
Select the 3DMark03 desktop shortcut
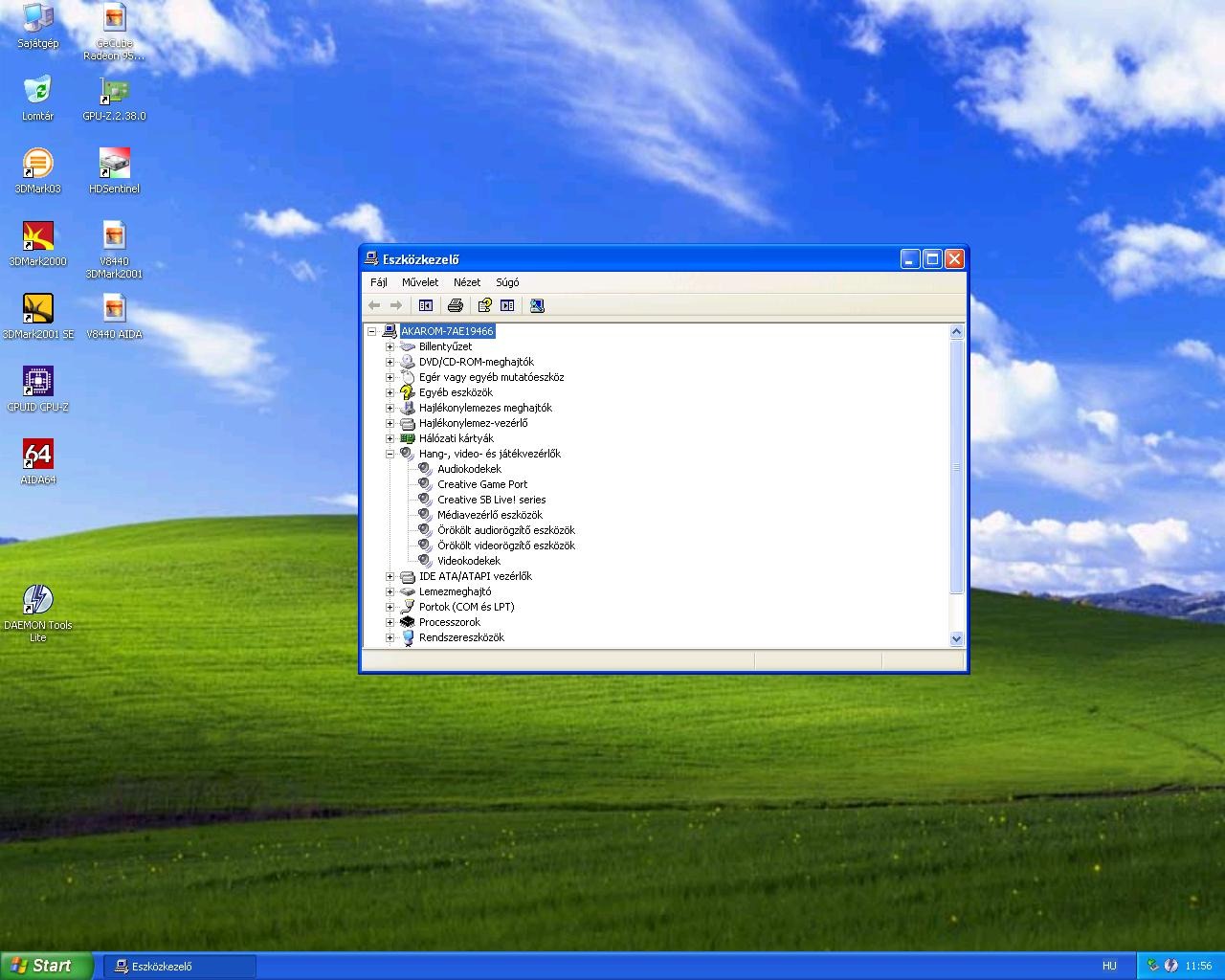click(x=38, y=171)
